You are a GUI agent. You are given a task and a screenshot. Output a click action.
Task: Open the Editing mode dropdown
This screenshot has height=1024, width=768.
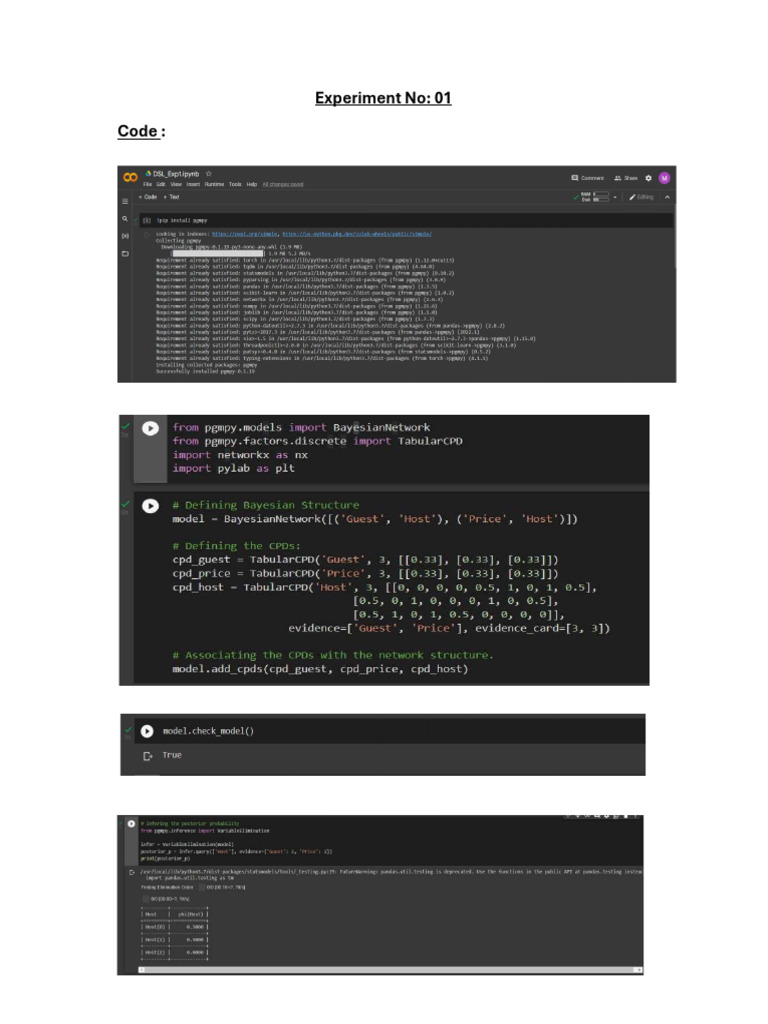641,197
